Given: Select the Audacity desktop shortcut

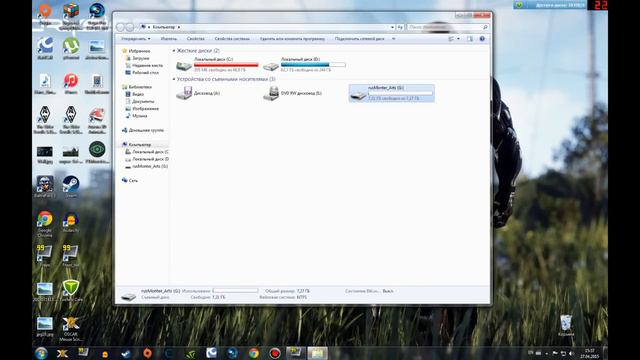Looking at the screenshot, I should pyautogui.click(x=71, y=222).
